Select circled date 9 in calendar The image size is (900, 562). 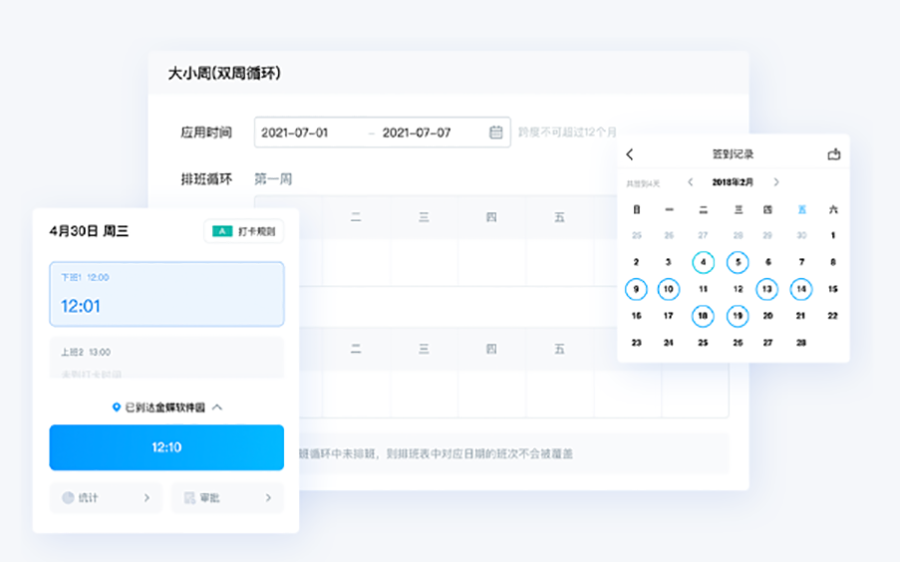click(636, 289)
